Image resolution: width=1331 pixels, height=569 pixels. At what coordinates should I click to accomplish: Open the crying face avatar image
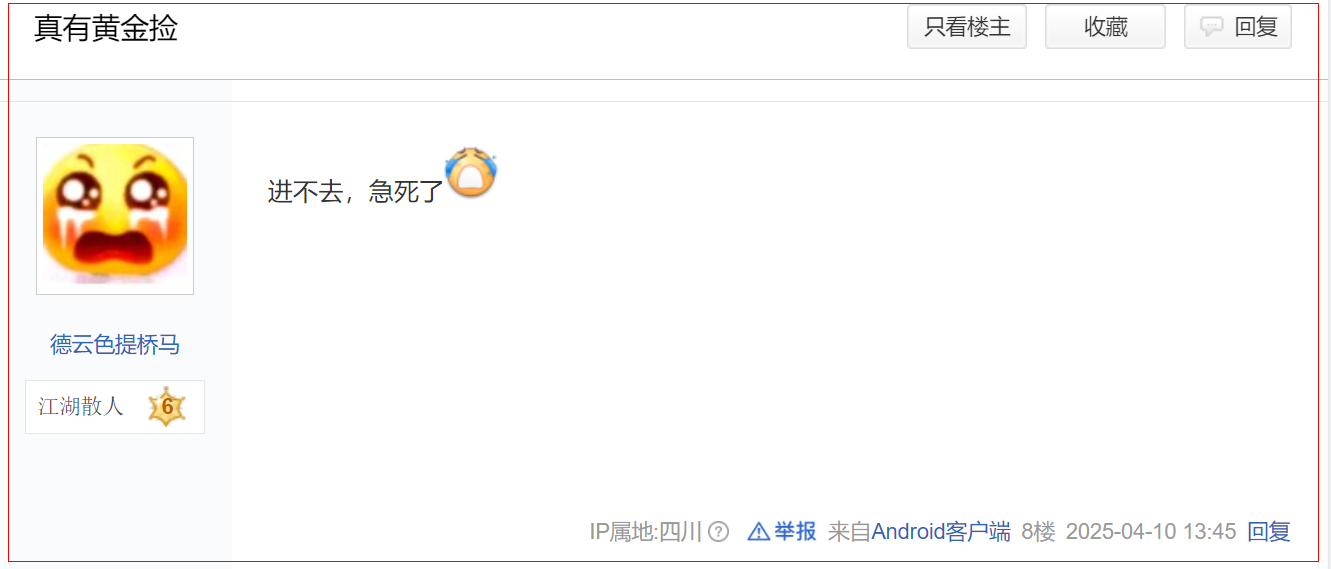[x=115, y=216]
